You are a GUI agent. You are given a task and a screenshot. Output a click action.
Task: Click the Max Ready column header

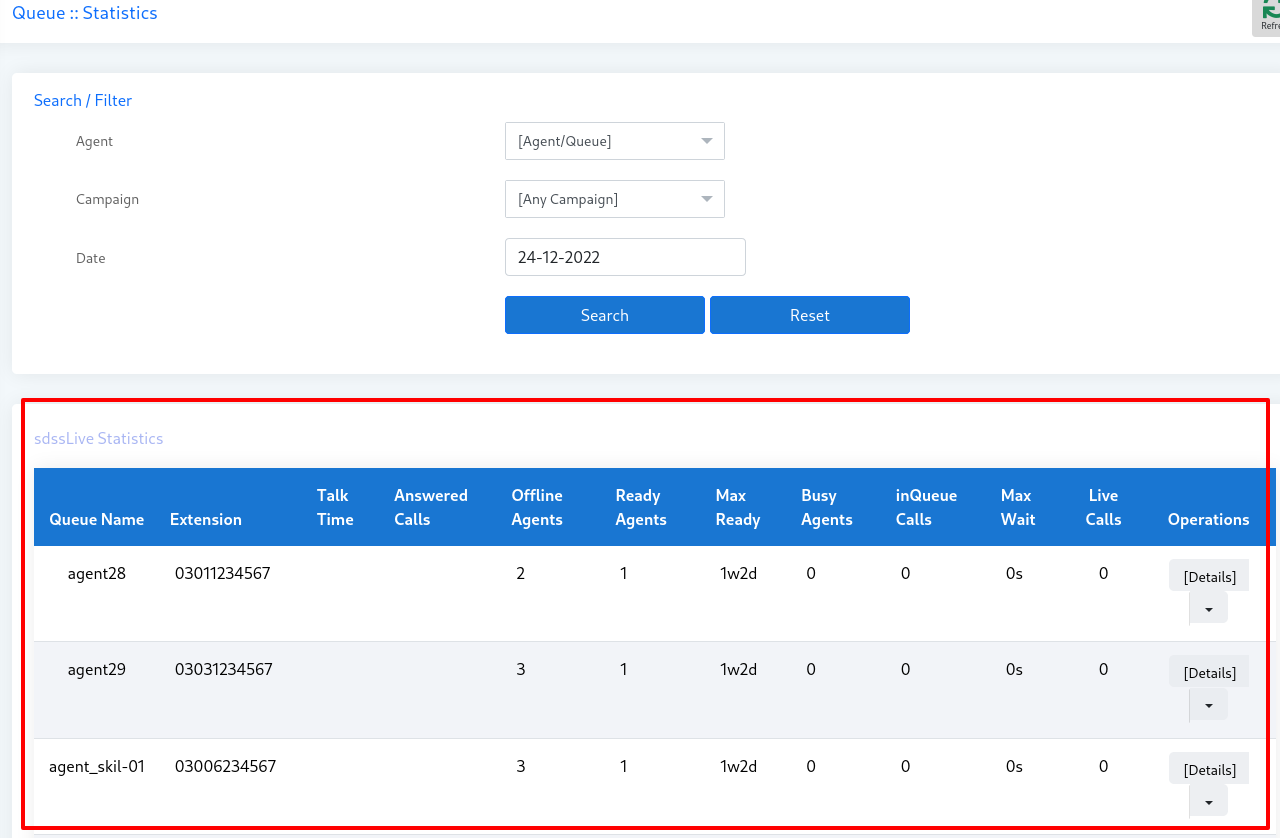(738, 507)
